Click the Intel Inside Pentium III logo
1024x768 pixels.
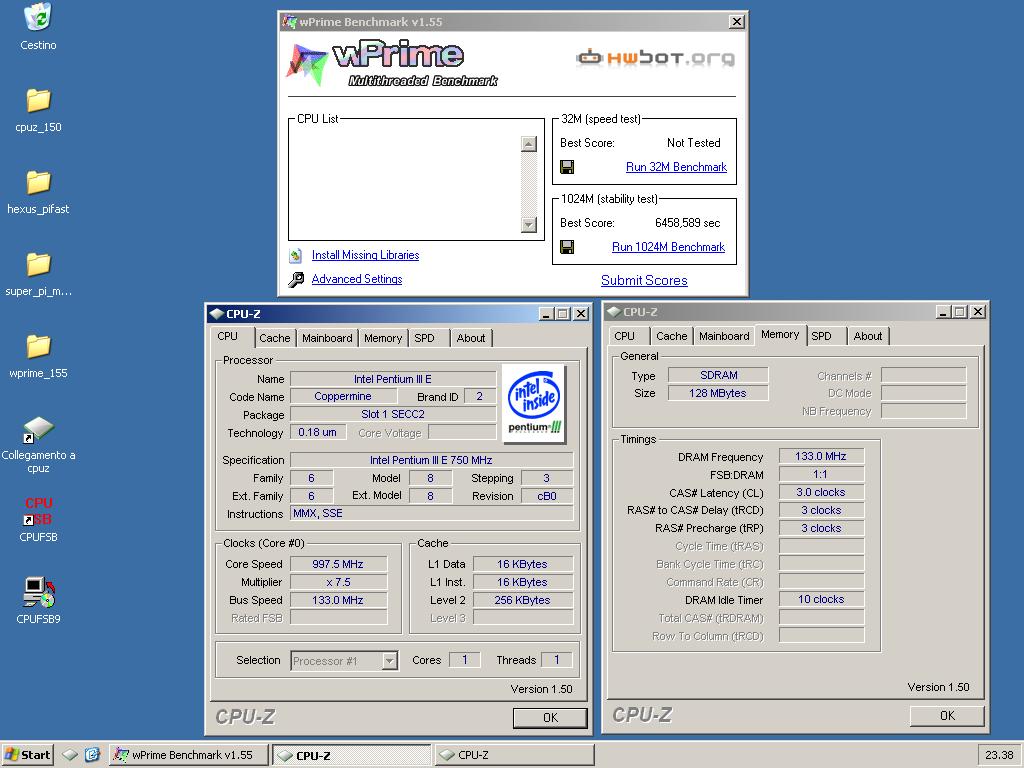534,404
